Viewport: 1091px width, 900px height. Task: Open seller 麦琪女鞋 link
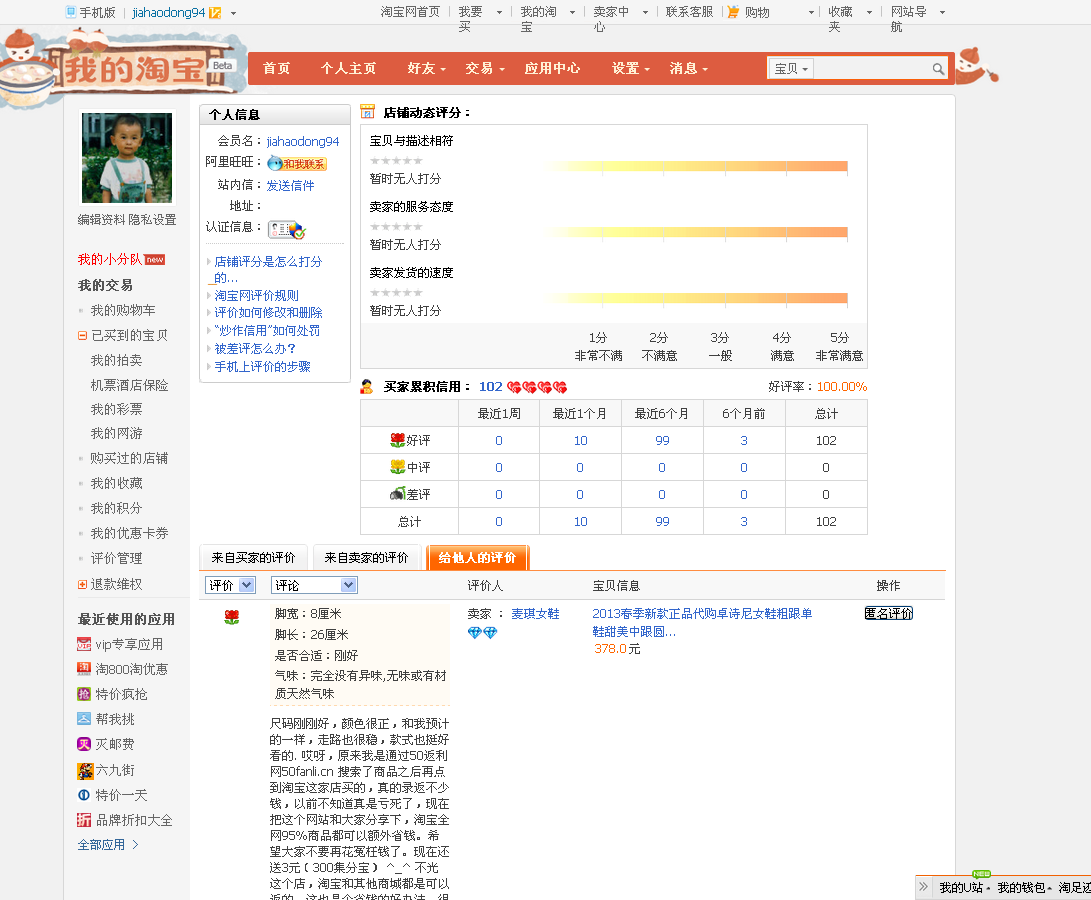click(535, 614)
